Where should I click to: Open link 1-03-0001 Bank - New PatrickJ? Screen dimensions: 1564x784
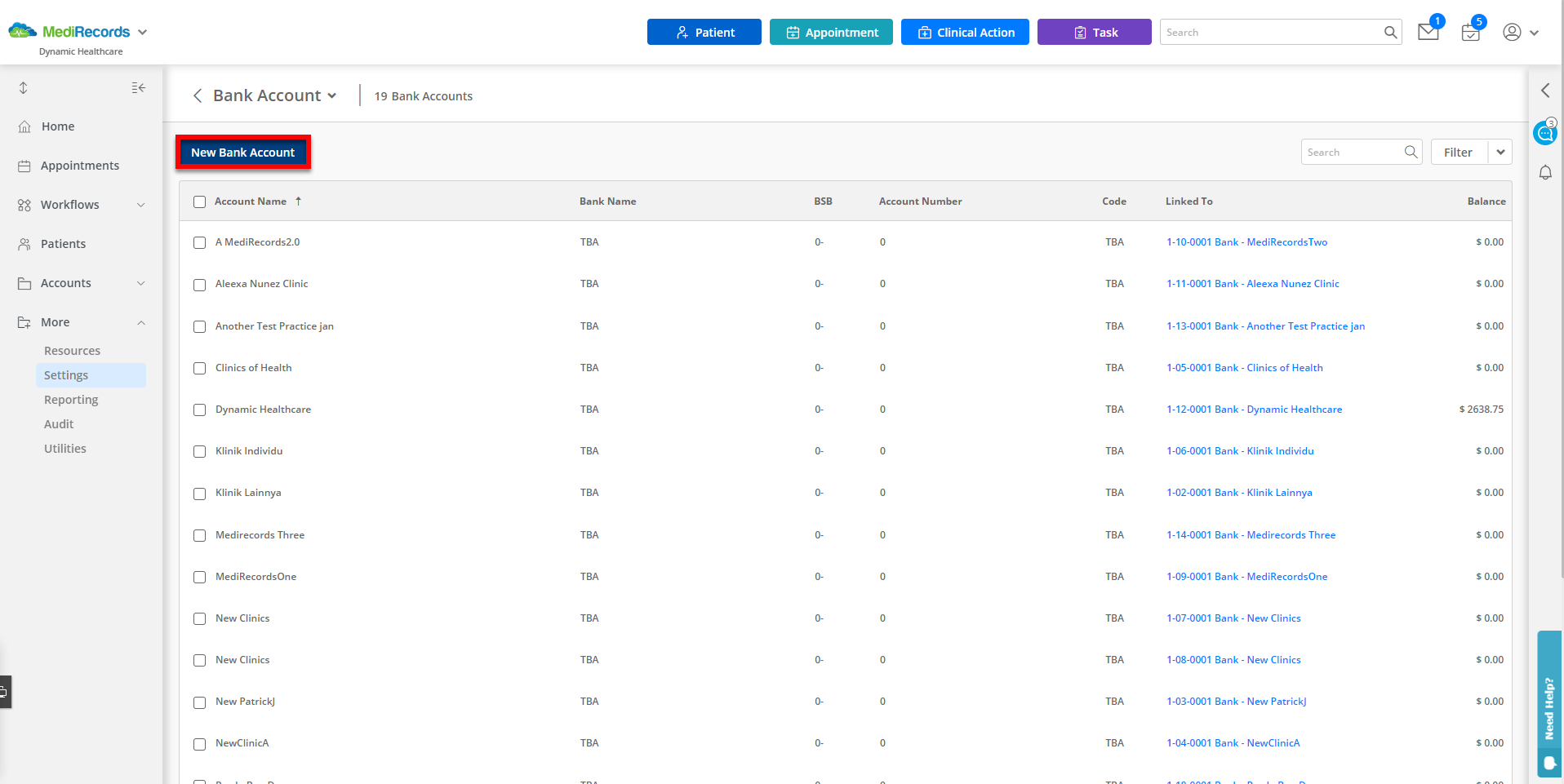[1236, 702]
